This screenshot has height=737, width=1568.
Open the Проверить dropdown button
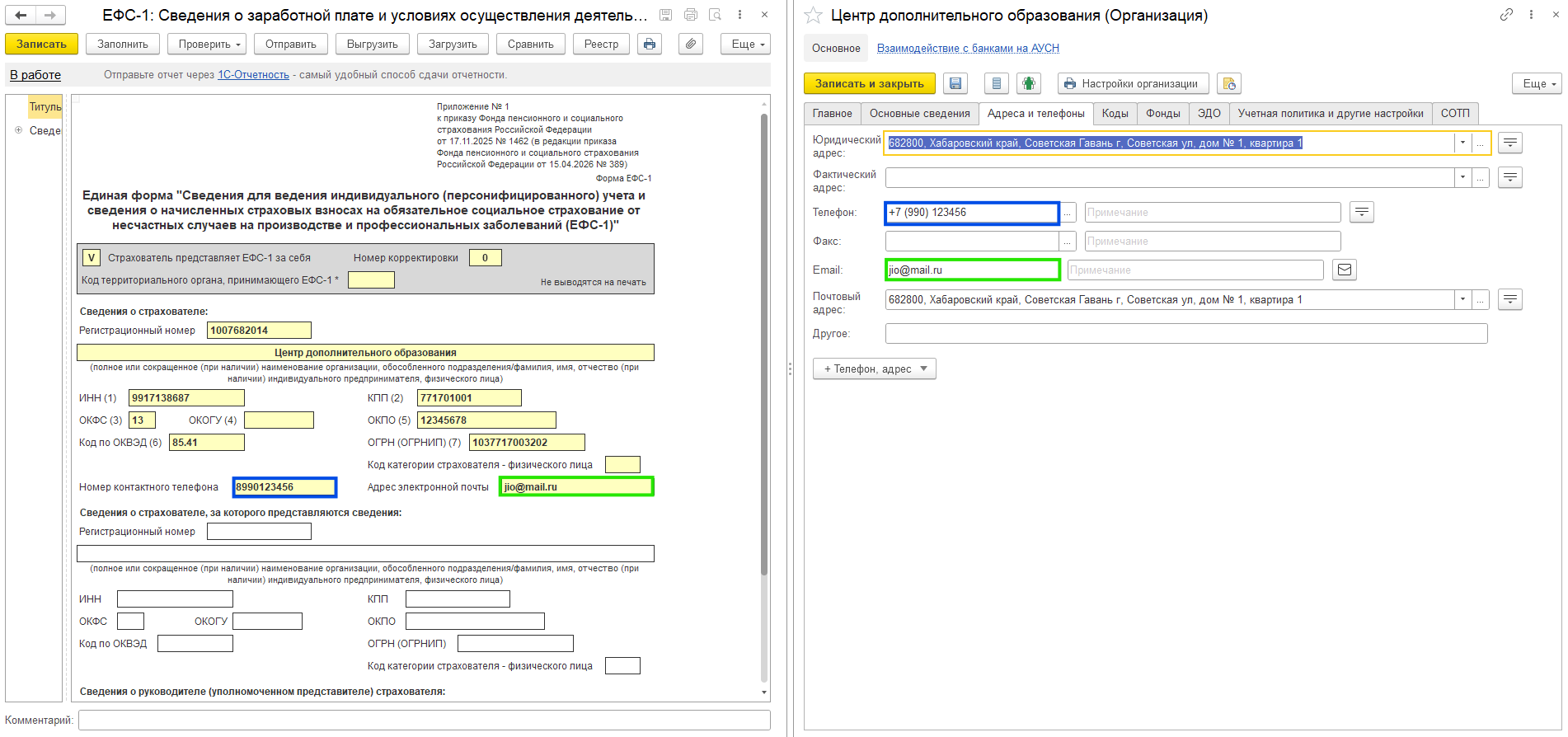tap(207, 45)
